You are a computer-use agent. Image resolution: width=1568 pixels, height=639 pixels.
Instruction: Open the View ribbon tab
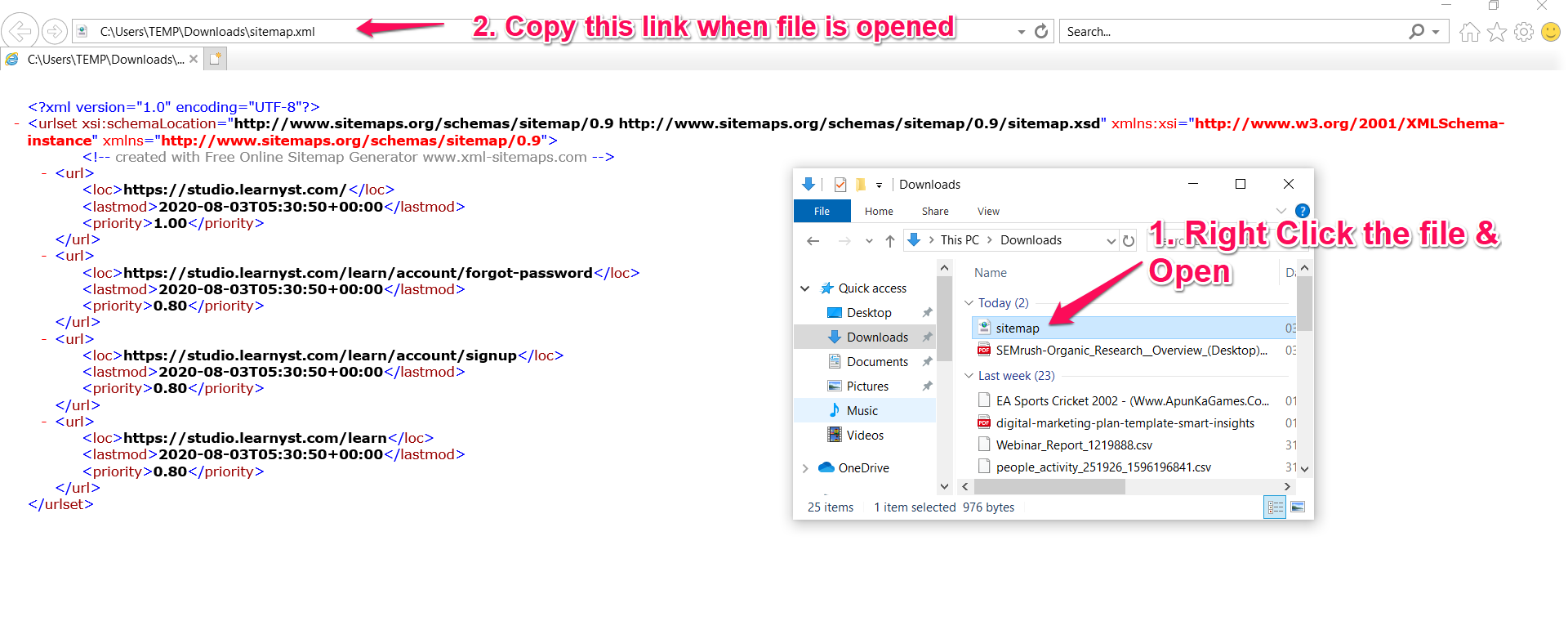(x=988, y=211)
